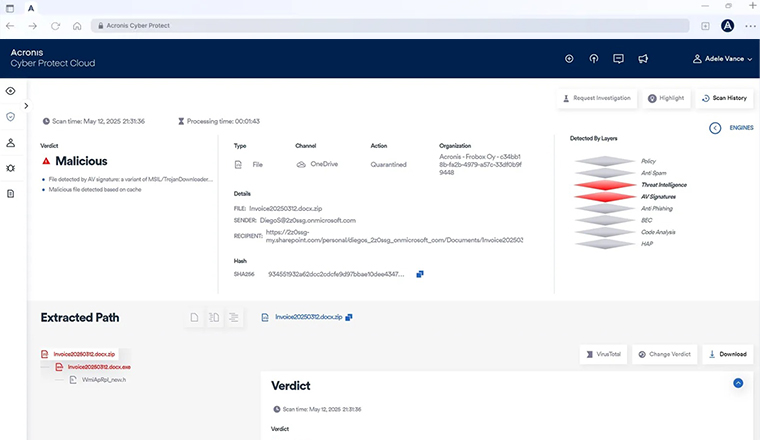Click the Malicious verdict heading
The width and height of the screenshot is (760, 440).
coord(81,161)
